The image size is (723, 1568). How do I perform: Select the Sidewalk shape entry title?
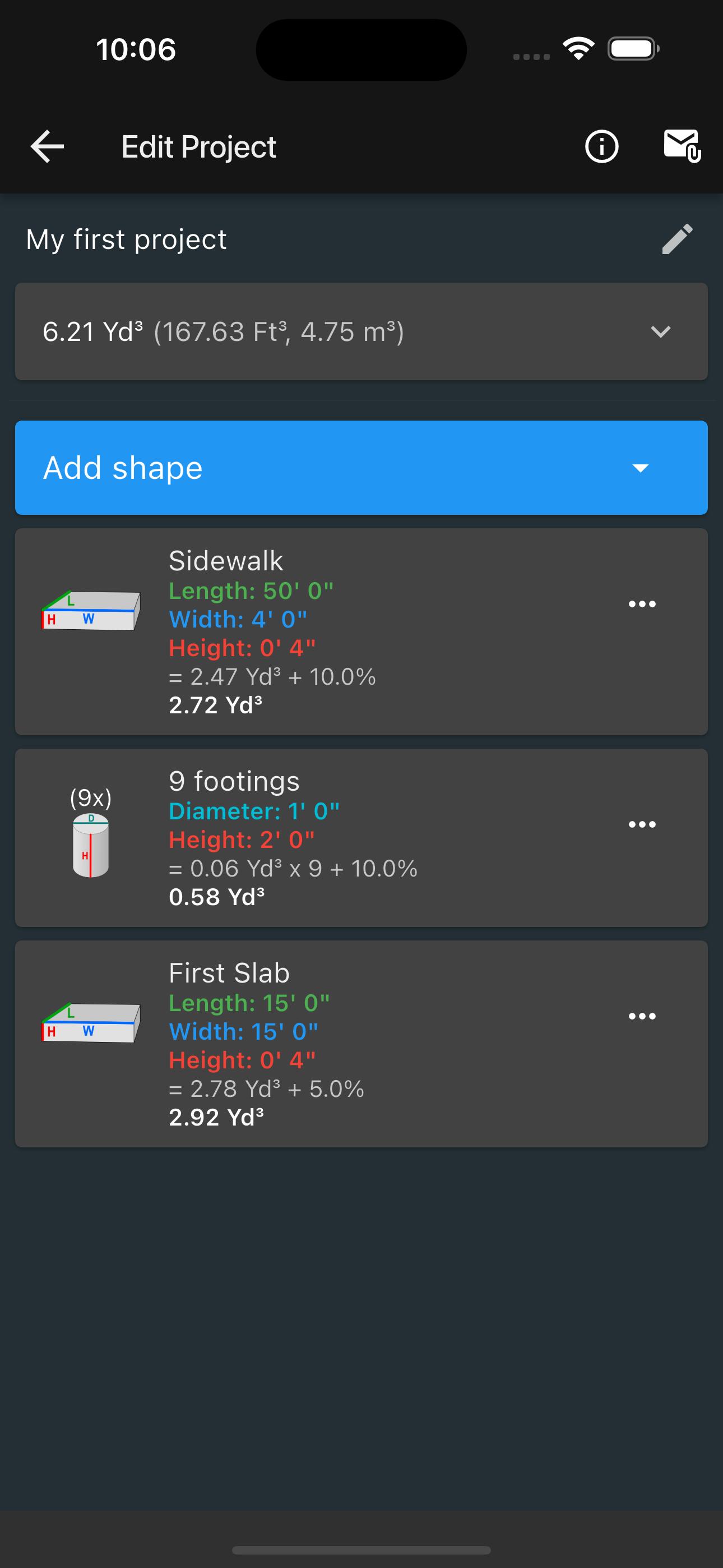click(226, 561)
